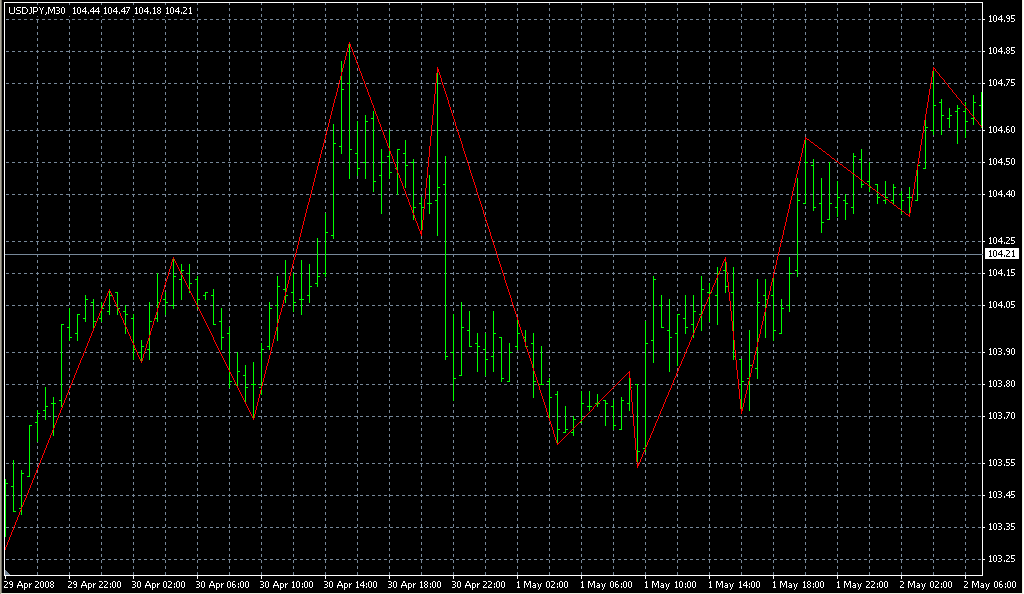The width and height of the screenshot is (1024, 594).
Task: Select the 104.05 price axis label
Action: click(1001, 304)
